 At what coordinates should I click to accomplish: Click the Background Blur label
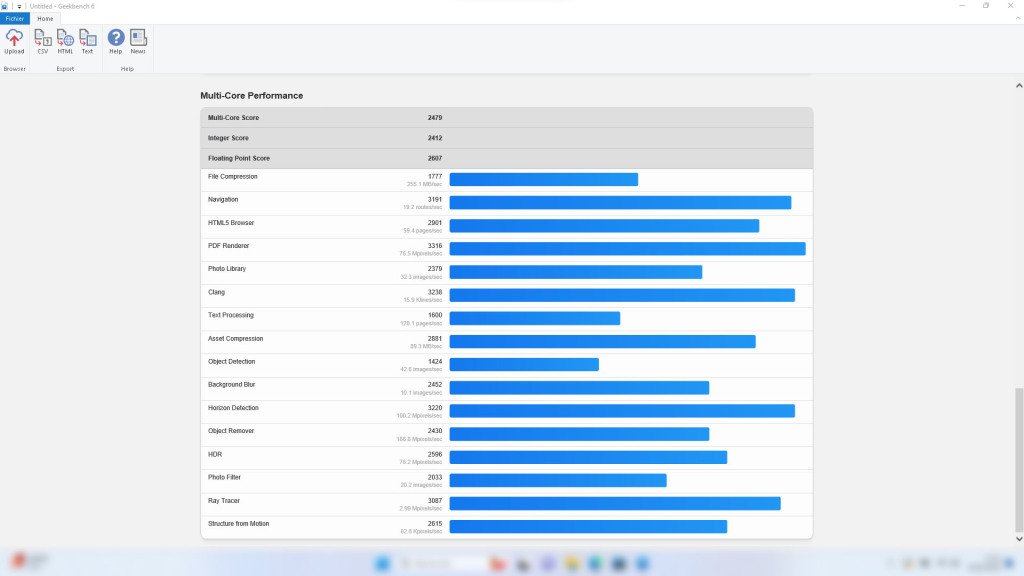coord(231,385)
